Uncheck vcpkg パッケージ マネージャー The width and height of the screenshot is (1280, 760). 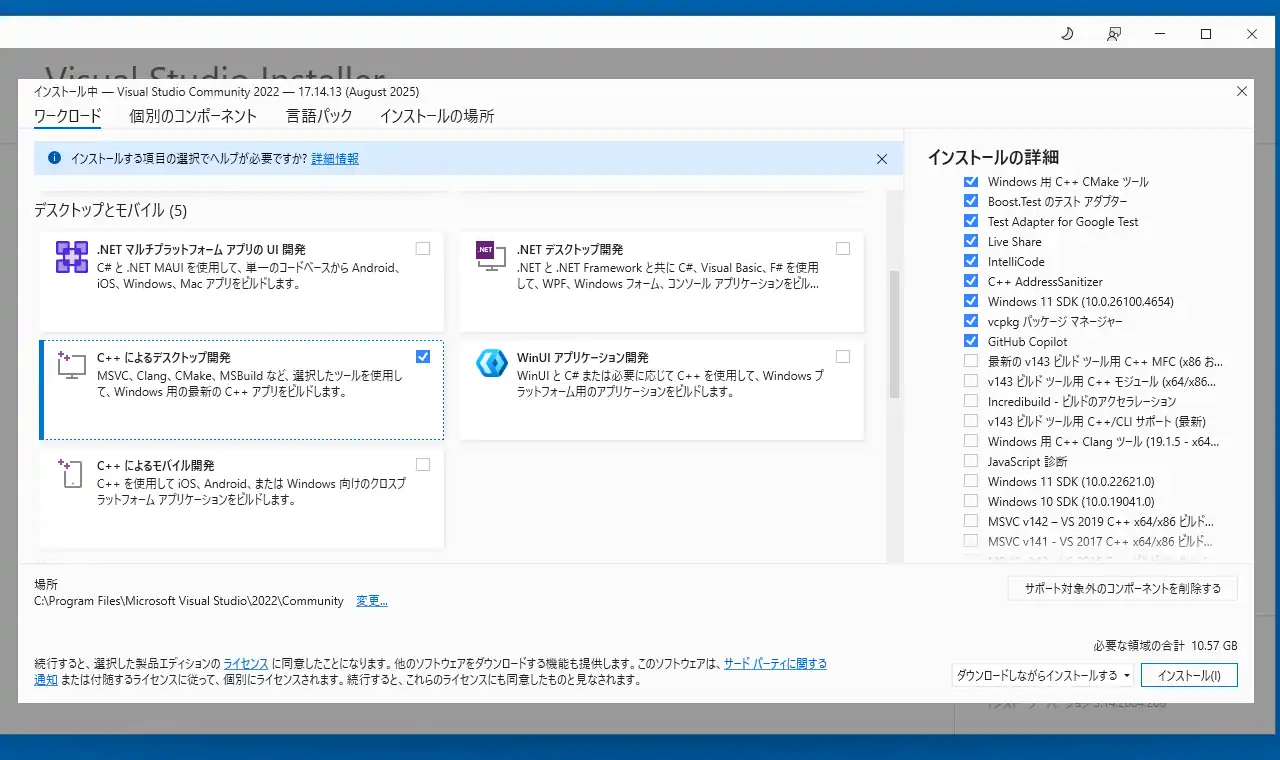tap(971, 321)
